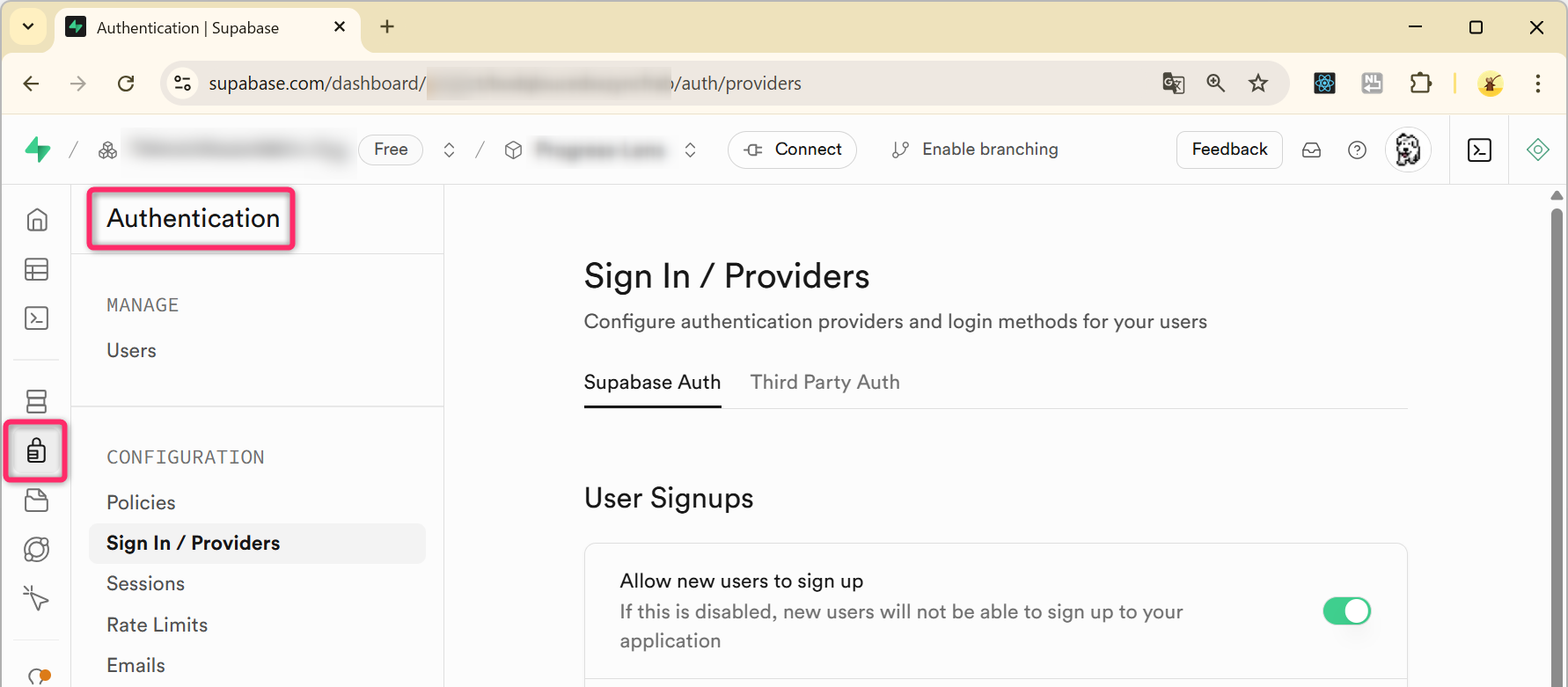Open the Realtime sidebar icon
Screen dimensions: 1568x687
point(36,598)
